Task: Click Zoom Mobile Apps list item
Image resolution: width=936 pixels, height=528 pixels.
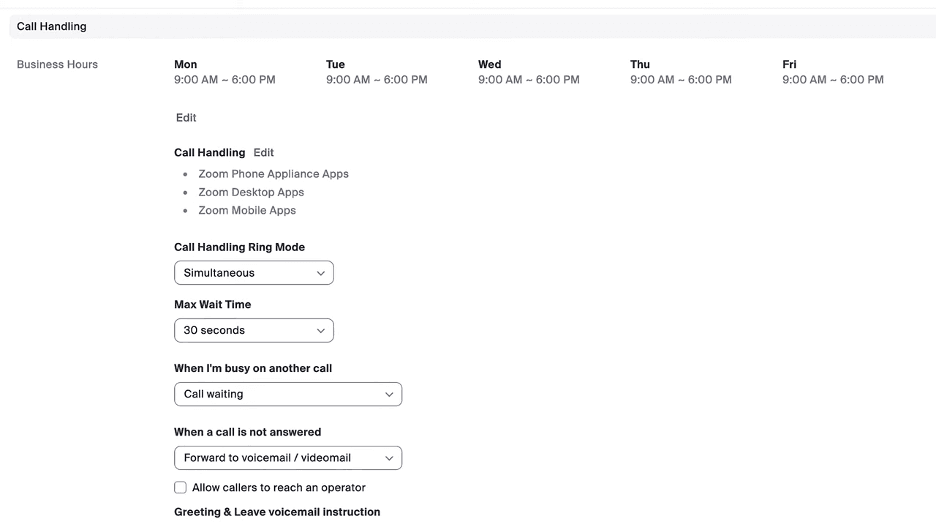Action: [x=247, y=211]
